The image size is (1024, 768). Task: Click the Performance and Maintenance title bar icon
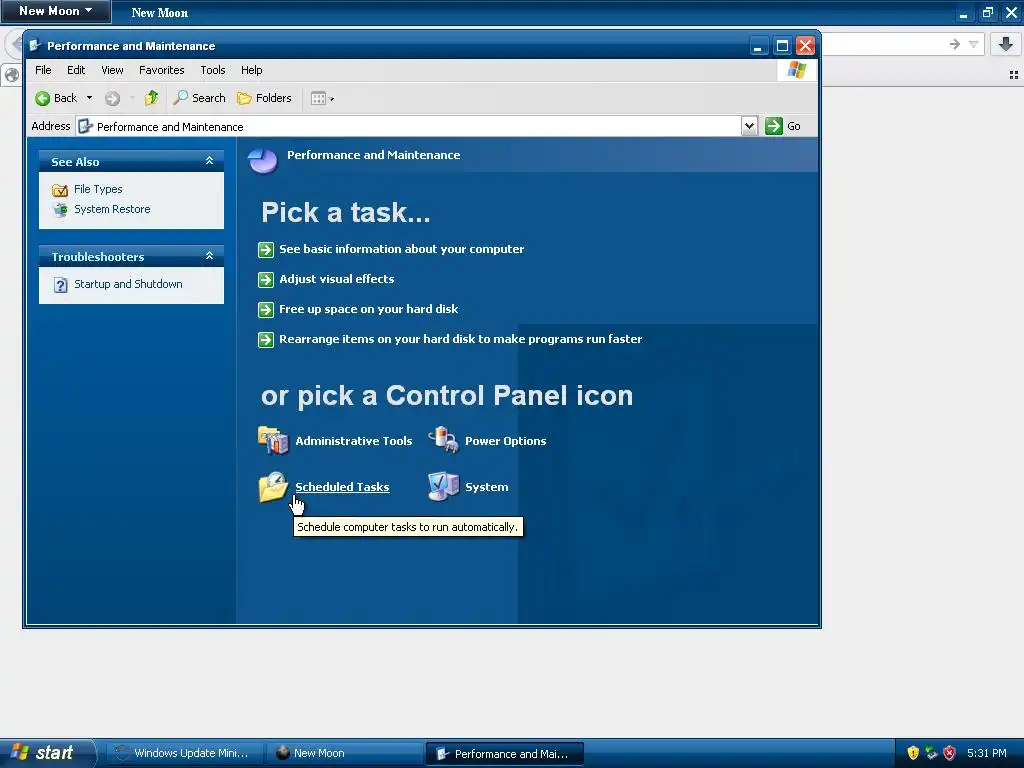(x=35, y=46)
